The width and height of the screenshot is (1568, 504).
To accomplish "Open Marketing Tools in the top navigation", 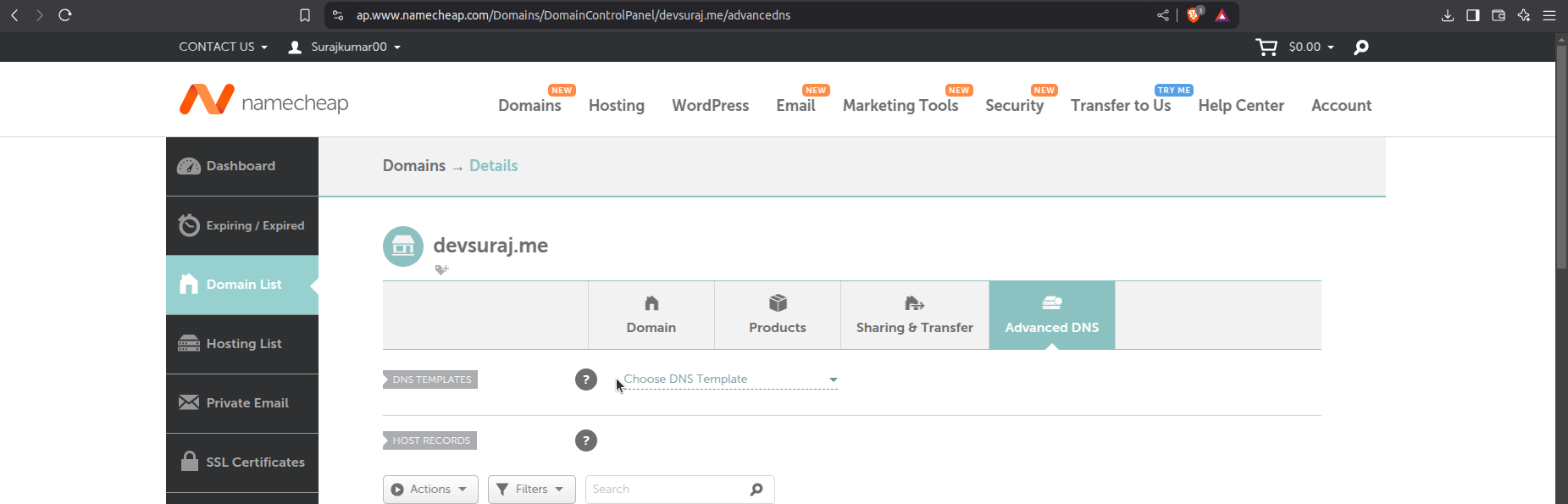I will click(900, 106).
